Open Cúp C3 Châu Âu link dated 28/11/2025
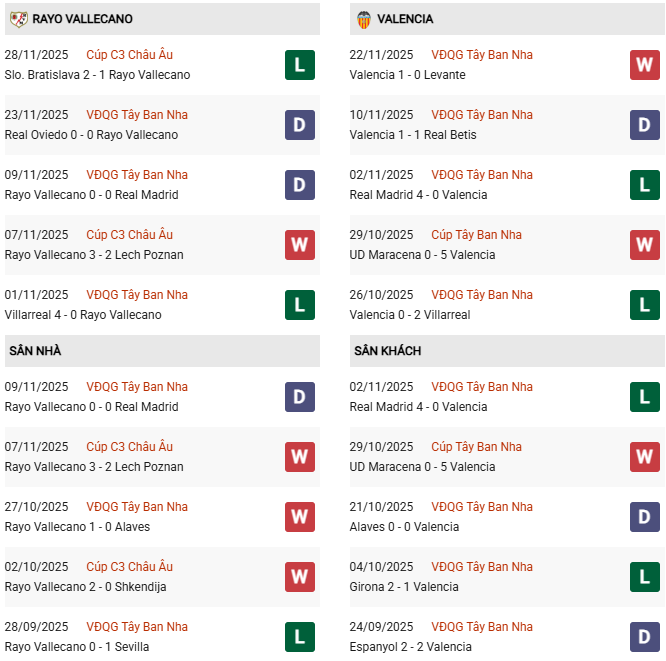The height and width of the screenshot is (661, 666). [129, 55]
